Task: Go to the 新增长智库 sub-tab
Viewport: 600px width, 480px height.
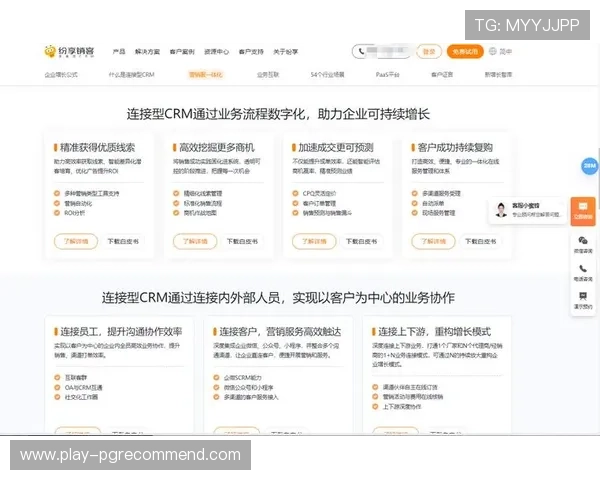Action: point(498,75)
